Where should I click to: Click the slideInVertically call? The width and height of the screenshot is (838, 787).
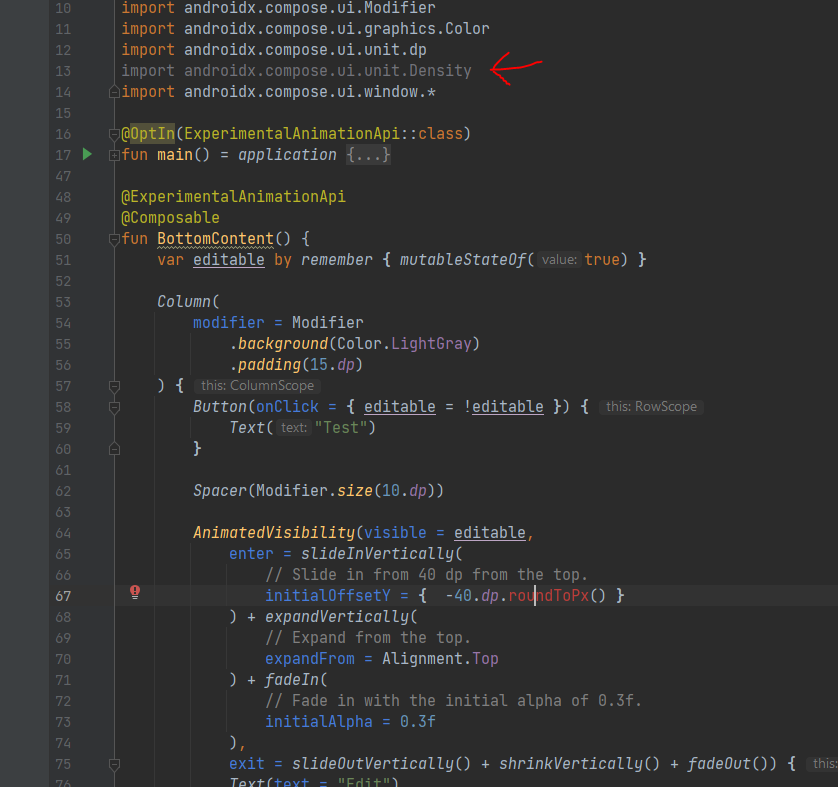coord(377,554)
